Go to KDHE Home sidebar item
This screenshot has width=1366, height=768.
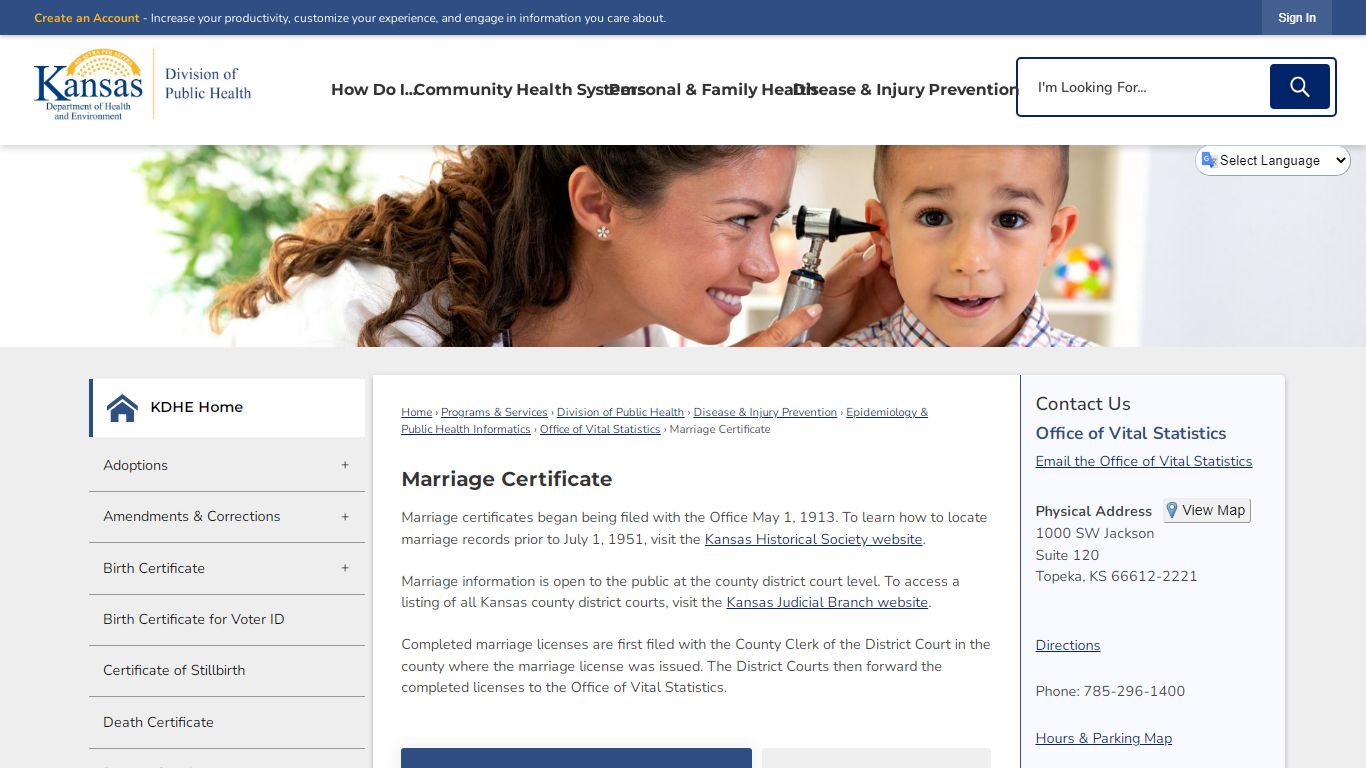coord(228,408)
